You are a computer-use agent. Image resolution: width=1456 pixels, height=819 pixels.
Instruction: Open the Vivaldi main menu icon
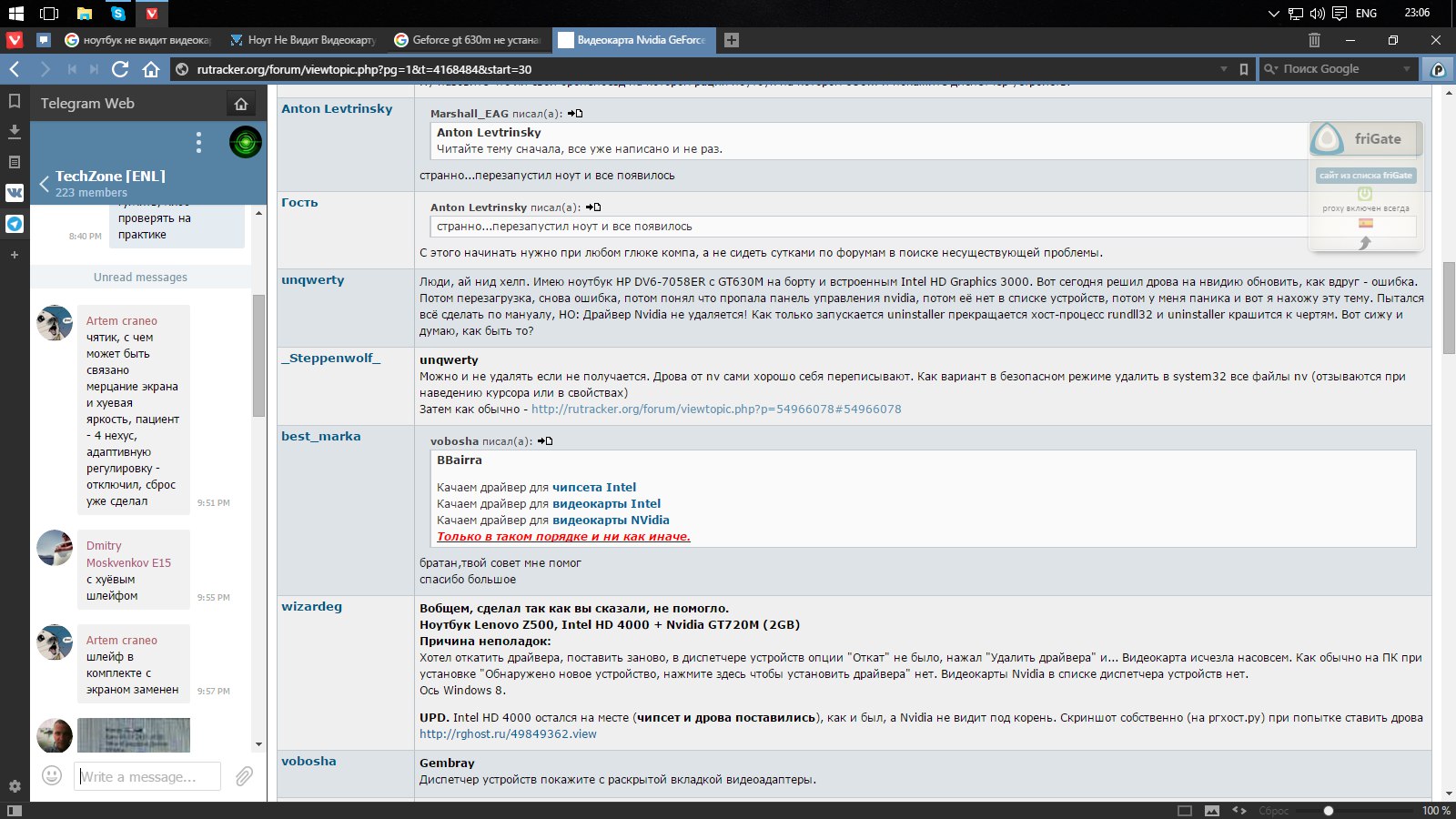[14, 40]
